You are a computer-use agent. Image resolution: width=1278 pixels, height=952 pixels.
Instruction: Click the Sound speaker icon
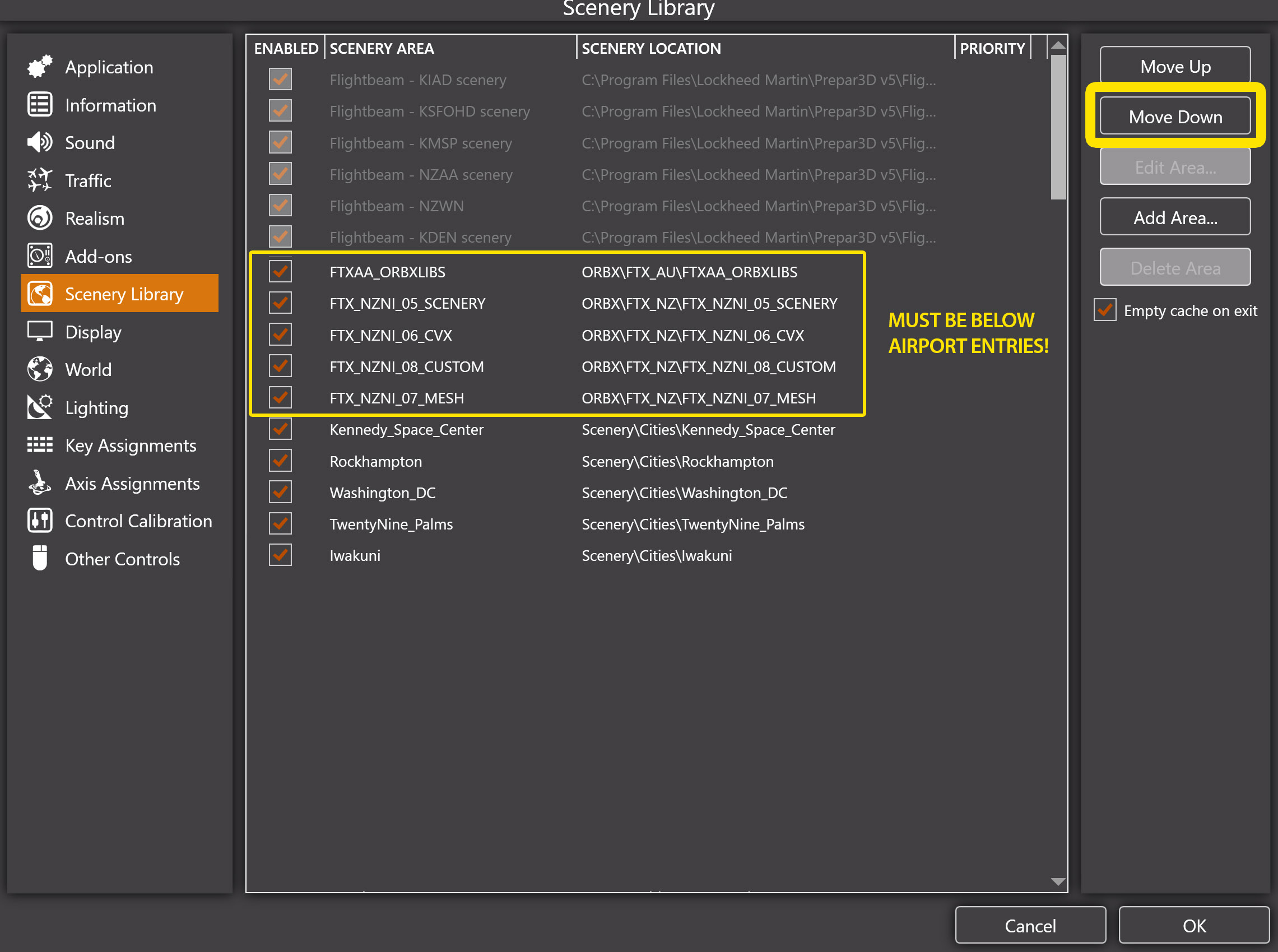pos(40,142)
